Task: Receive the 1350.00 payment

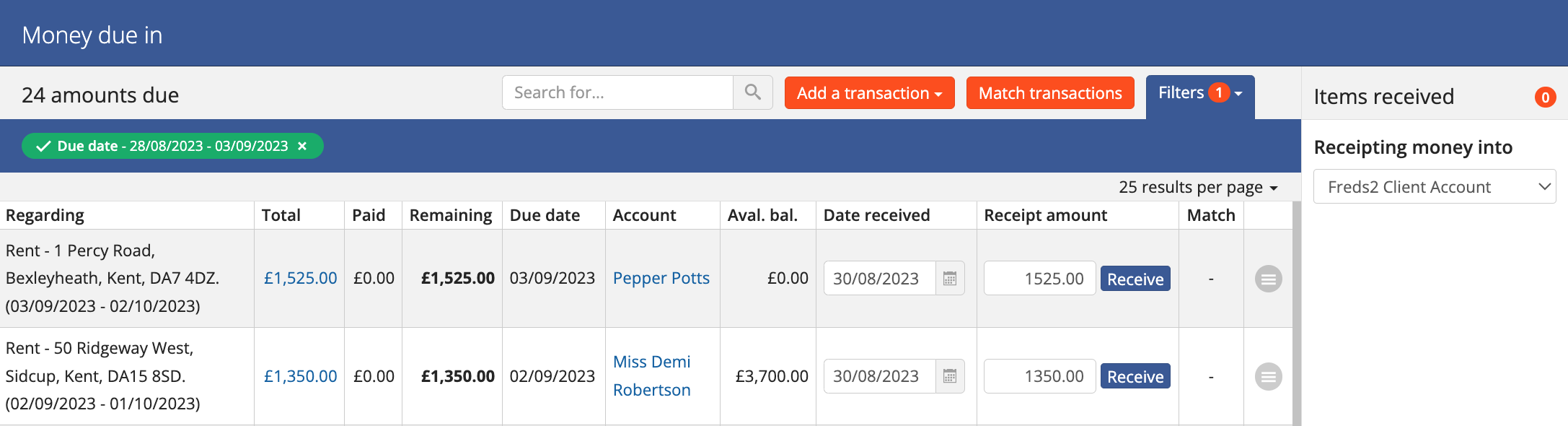Action: (1135, 376)
